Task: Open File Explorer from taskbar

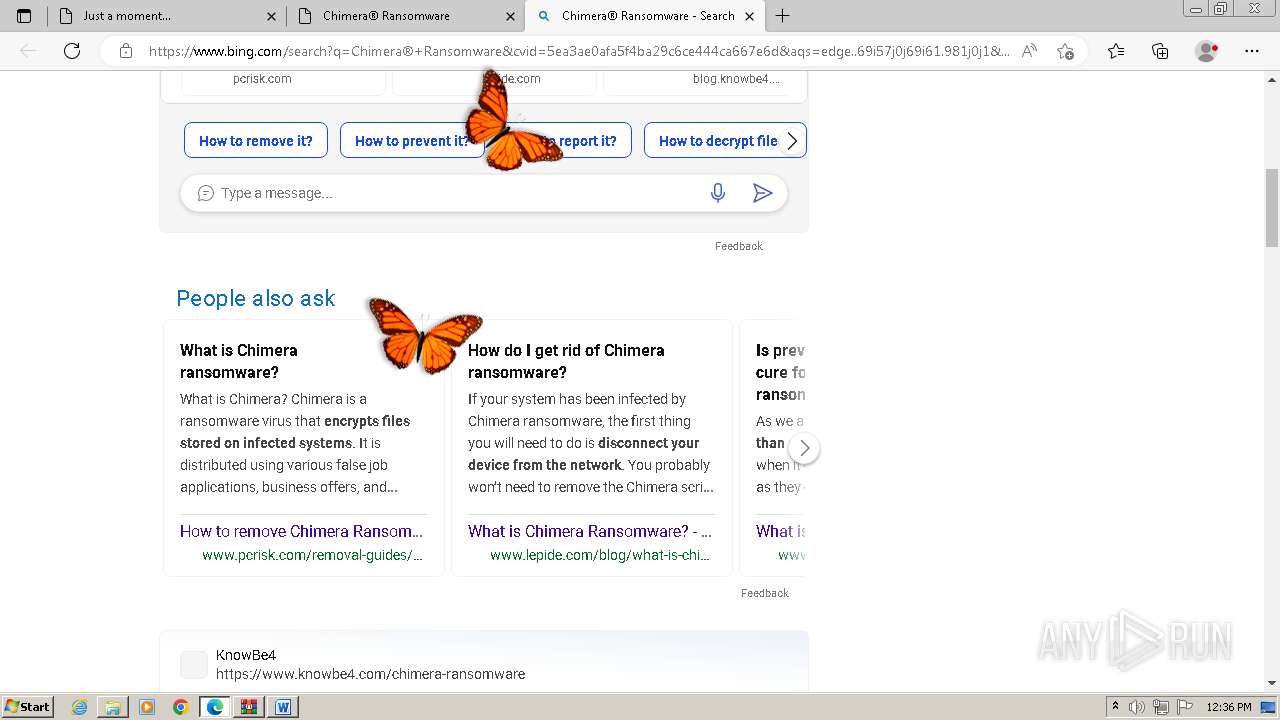Action: click(x=113, y=707)
